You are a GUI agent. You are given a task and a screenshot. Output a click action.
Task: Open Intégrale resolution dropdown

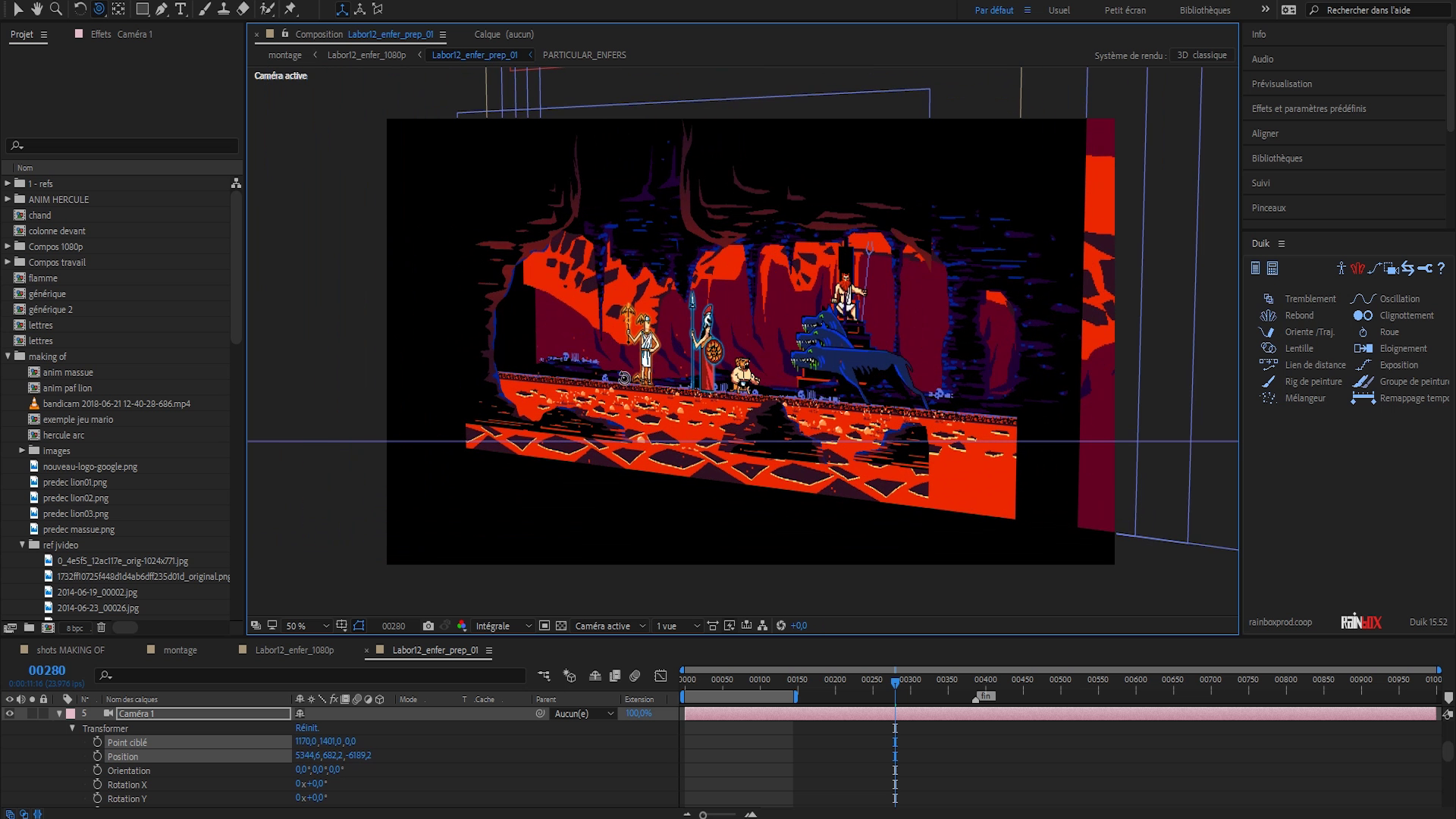click(504, 626)
